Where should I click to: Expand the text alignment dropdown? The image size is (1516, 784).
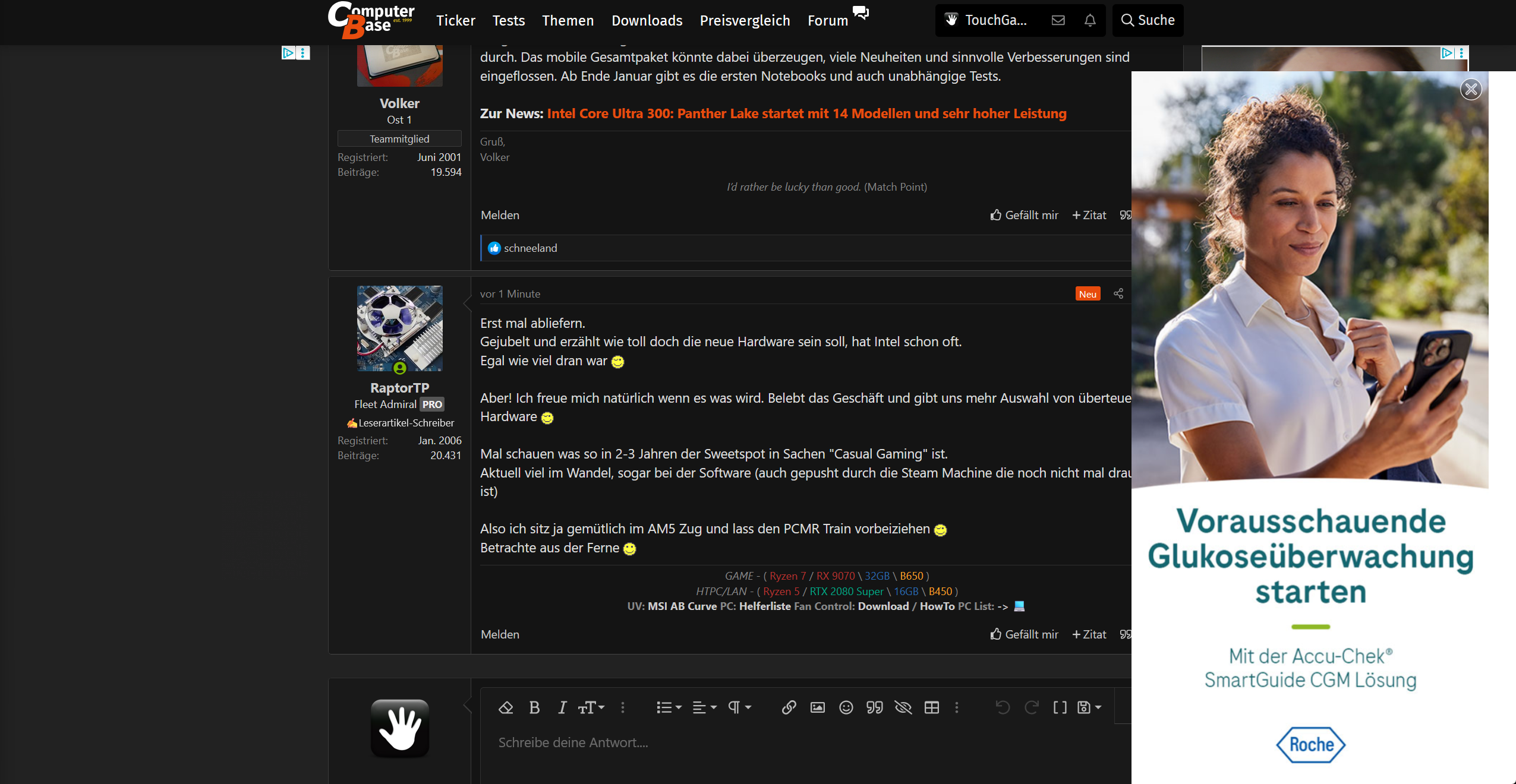click(705, 707)
